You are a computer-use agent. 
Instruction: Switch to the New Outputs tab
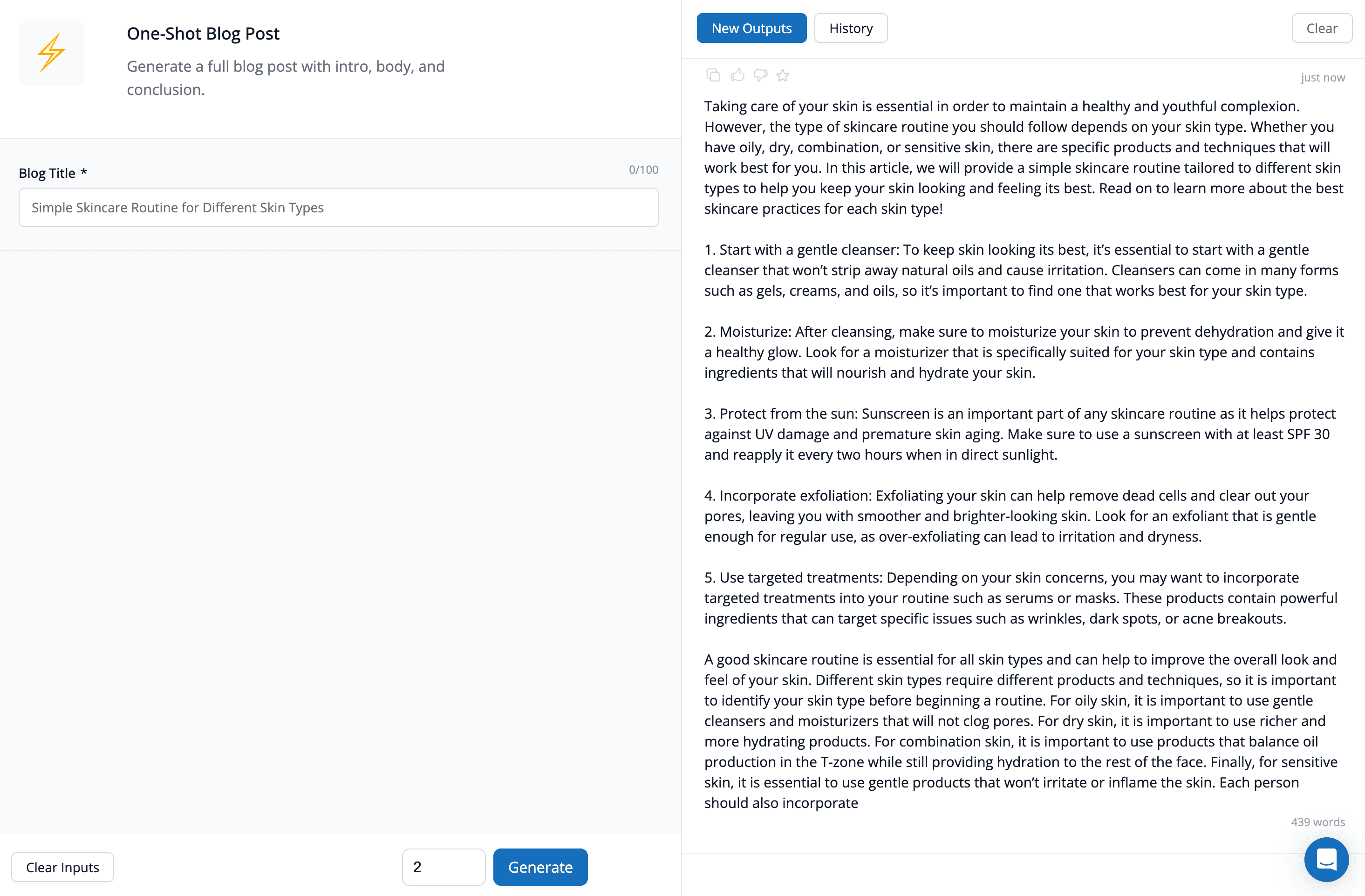(751, 28)
